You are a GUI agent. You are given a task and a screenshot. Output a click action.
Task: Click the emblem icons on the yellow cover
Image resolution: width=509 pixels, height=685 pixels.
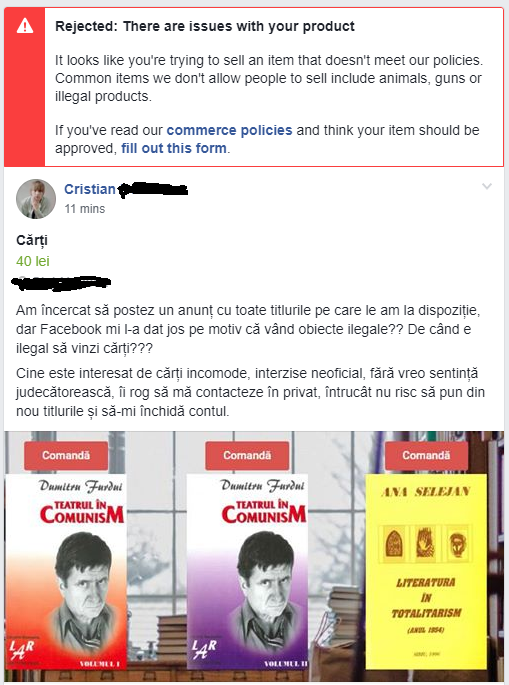pyautogui.click(x=426, y=543)
